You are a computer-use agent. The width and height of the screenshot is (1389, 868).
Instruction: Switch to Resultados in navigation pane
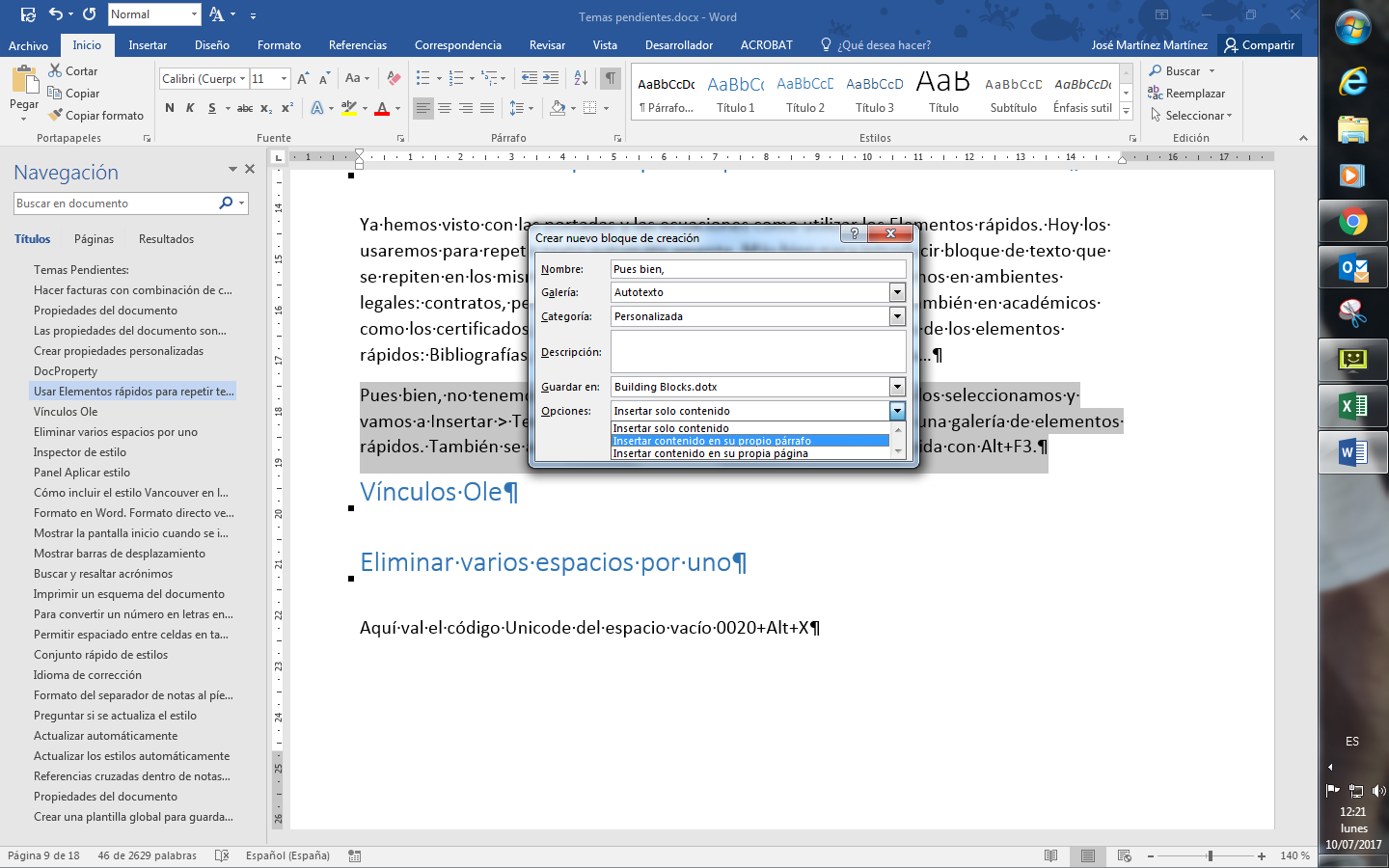pyautogui.click(x=166, y=239)
